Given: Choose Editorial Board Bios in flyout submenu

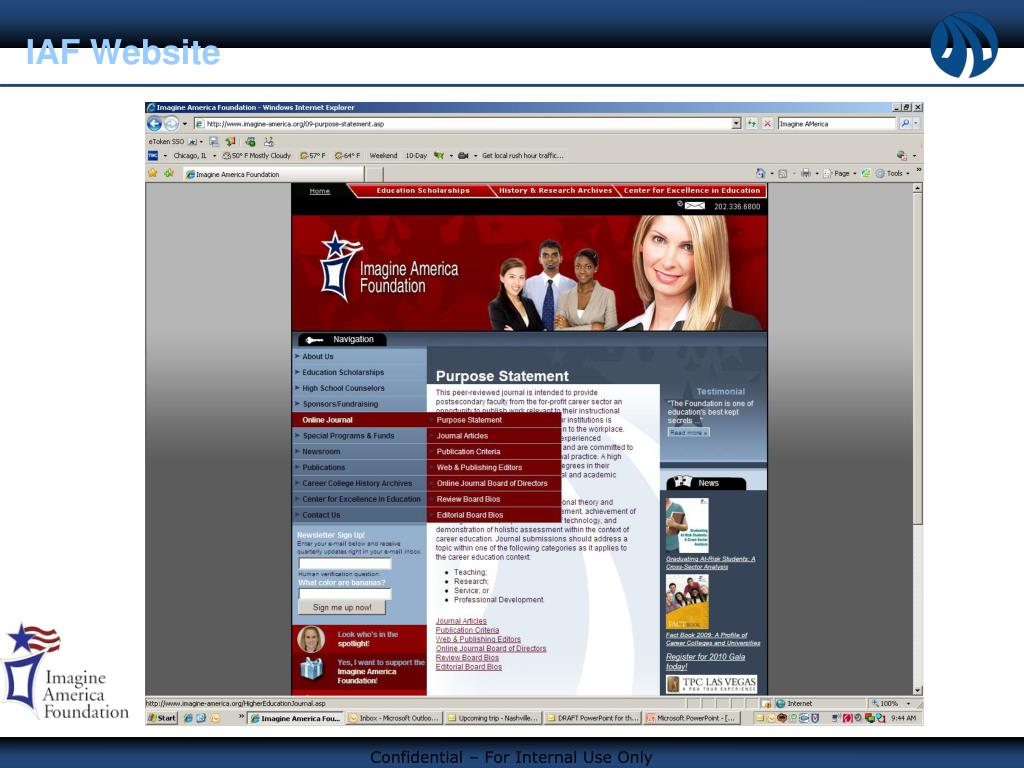Looking at the screenshot, I should point(494,515).
